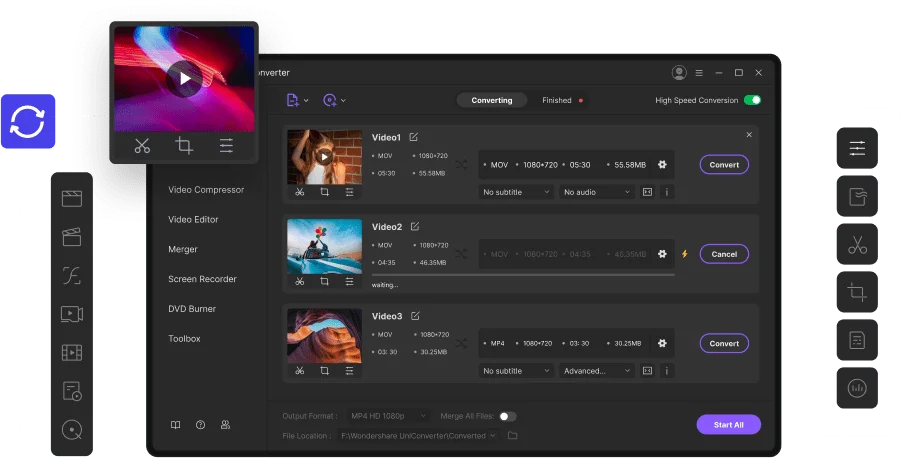Toggle High Speed Conversion switch
The image size is (902, 473).
coord(752,100)
